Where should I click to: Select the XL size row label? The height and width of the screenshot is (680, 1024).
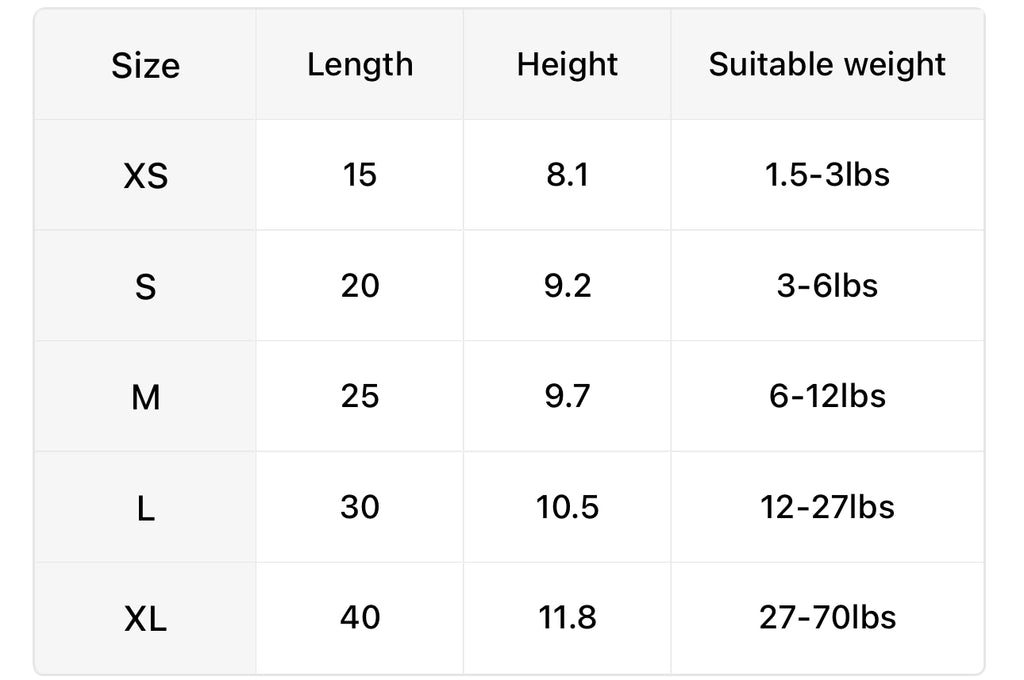(145, 619)
